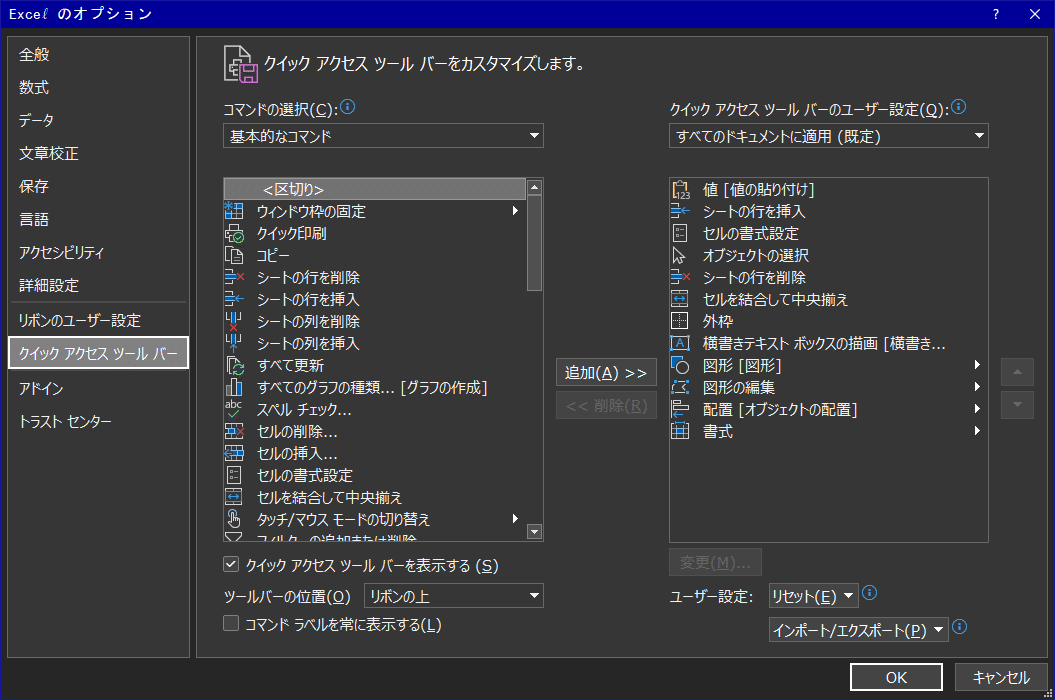Expand the 書式 submenu arrow
The height and width of the screenshot is (700, 1055).
pos(977,431)
